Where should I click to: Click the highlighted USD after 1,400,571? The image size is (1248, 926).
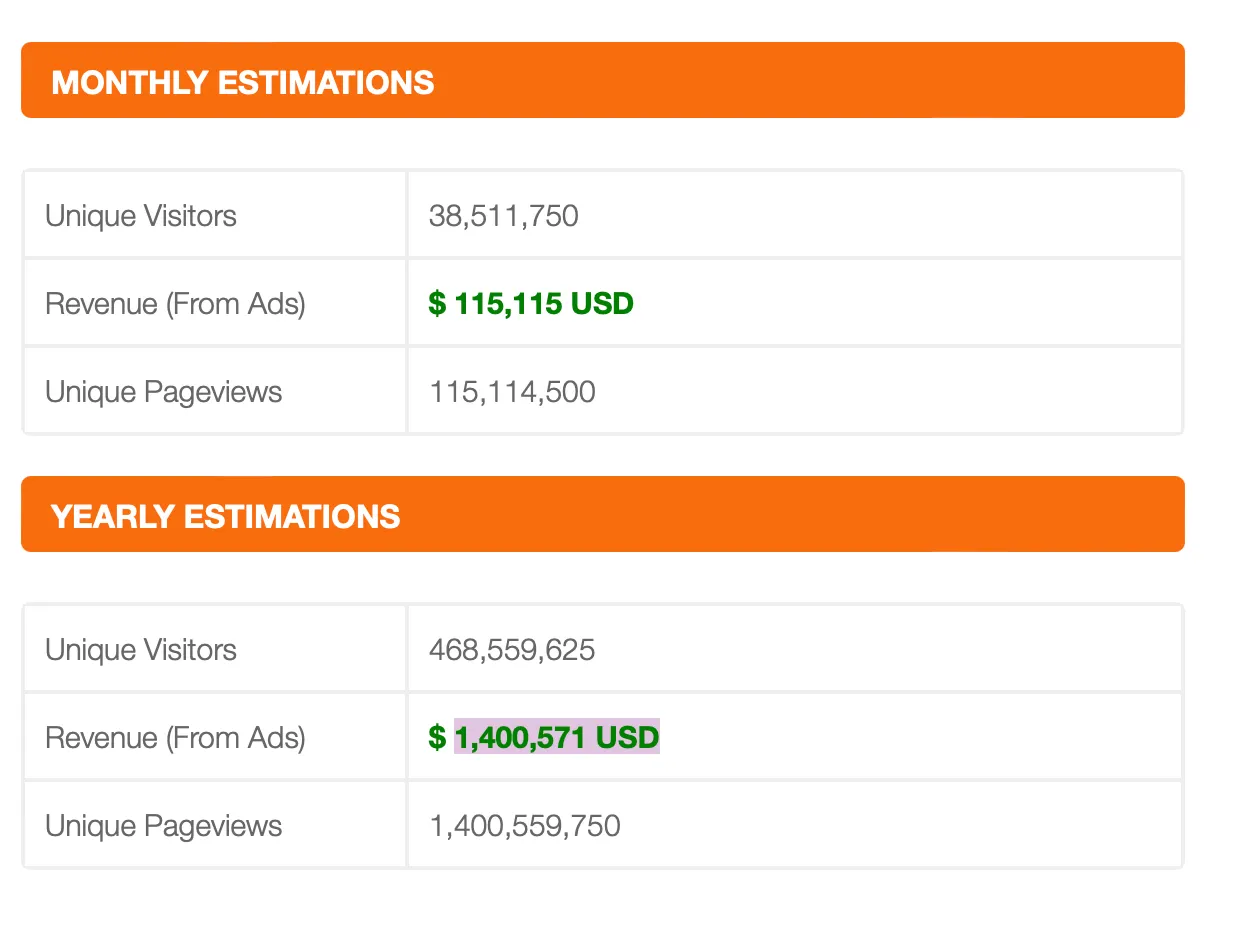pos(627,738)
